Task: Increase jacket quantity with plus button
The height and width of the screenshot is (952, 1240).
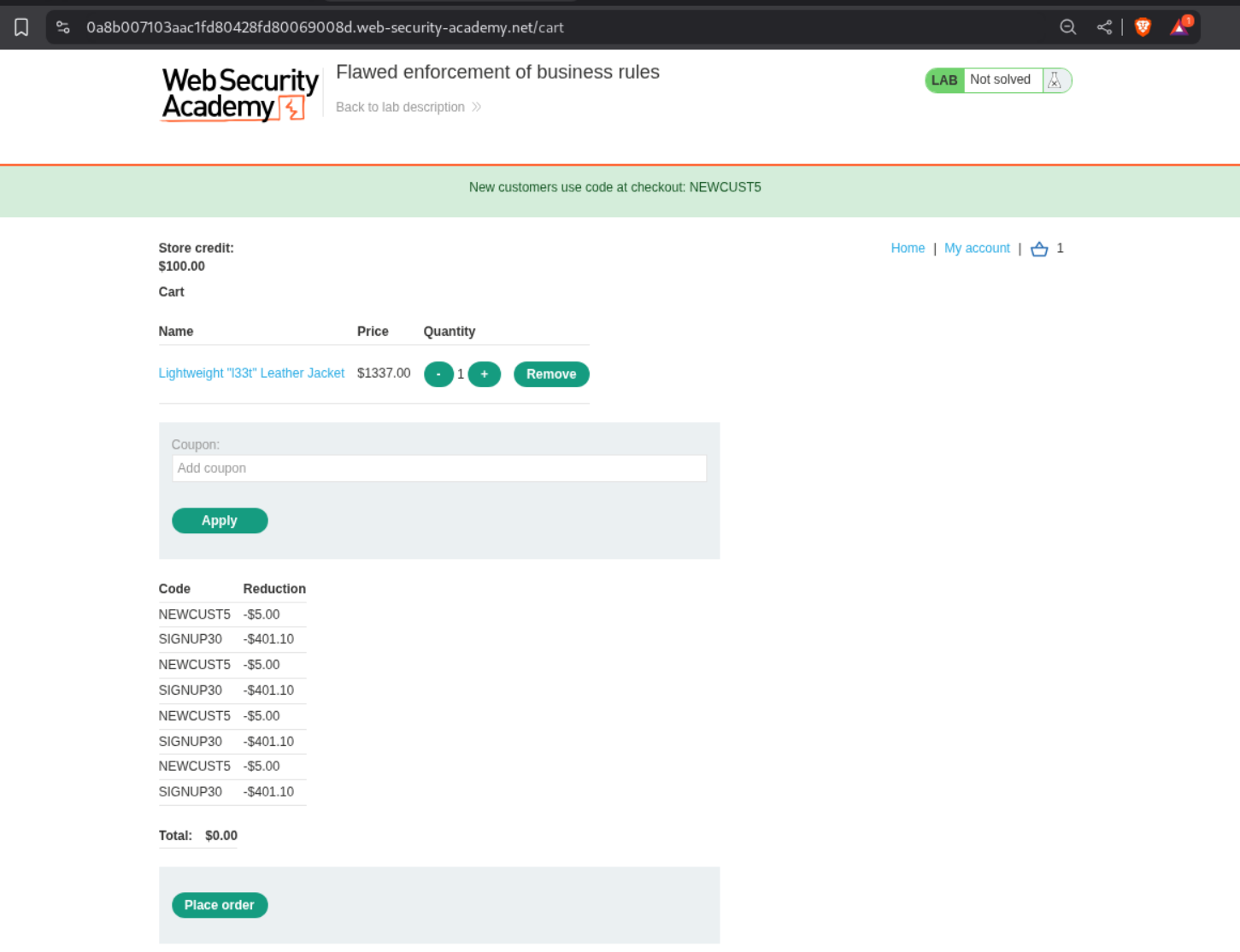Action: 485,374
